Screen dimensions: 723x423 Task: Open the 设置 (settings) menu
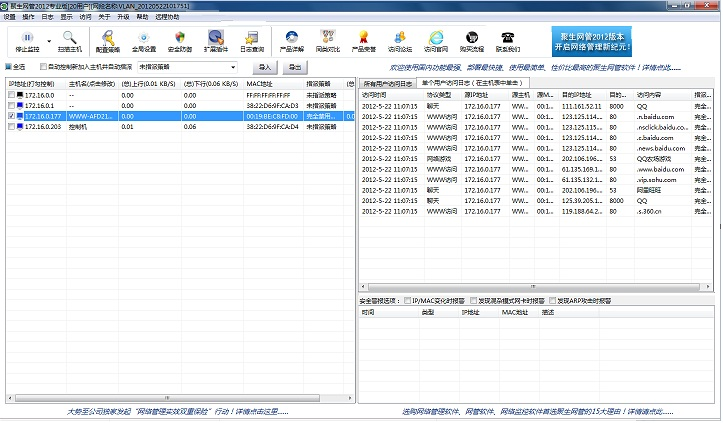point(10,17)
